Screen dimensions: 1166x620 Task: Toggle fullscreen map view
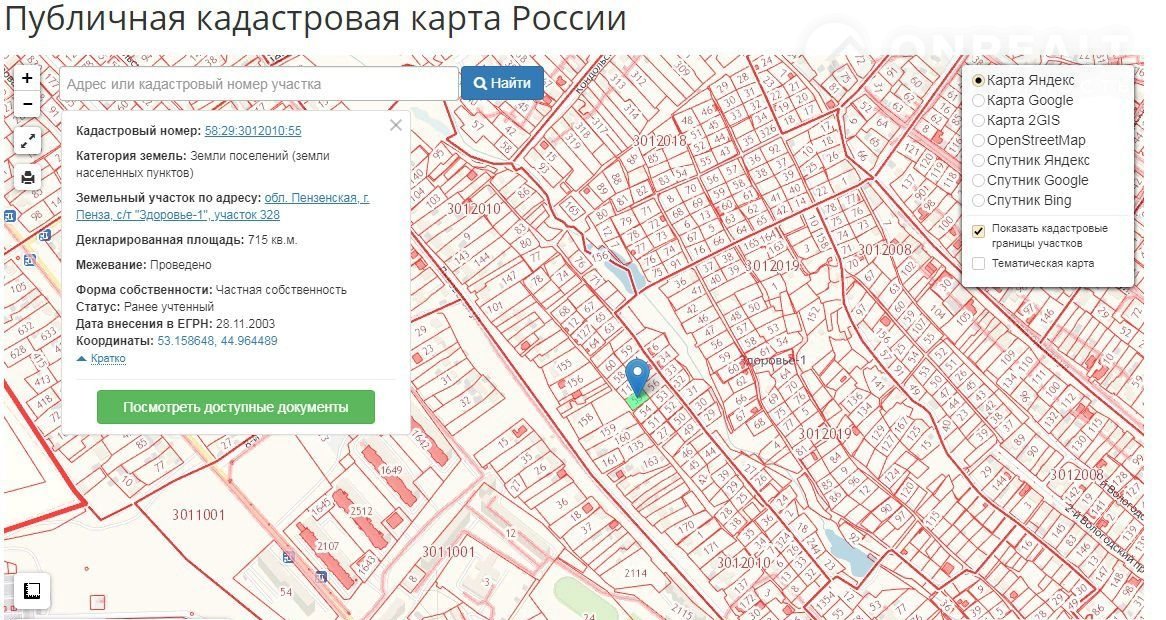[x=28, y=141]
